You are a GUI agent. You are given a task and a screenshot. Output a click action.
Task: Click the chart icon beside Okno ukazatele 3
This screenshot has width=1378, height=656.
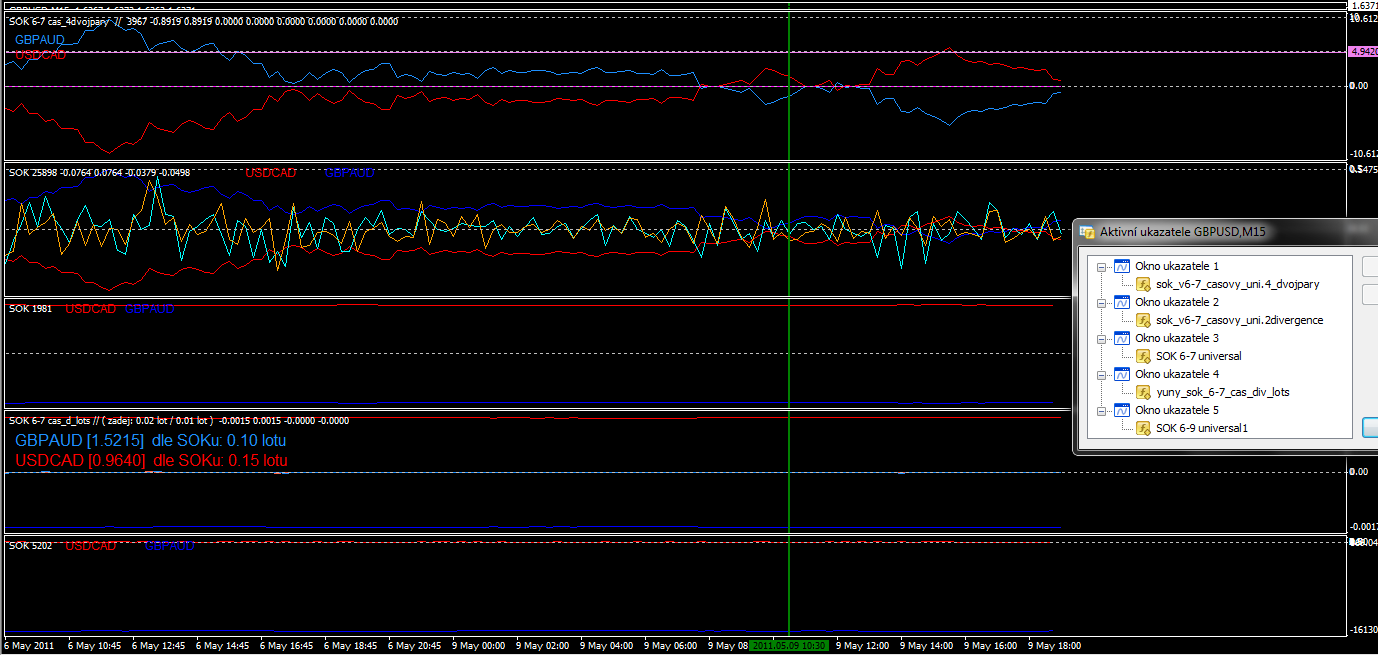tap(1122, 338)
